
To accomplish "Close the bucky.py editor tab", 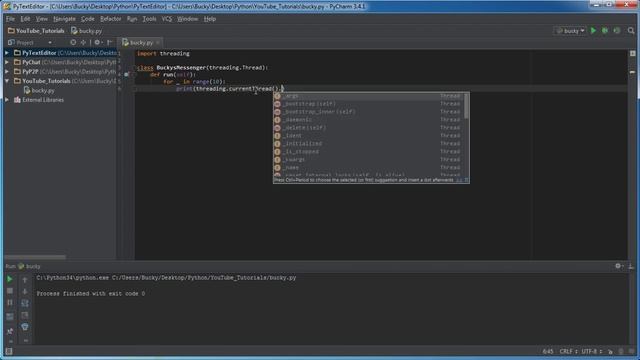I will pyautogui.click(x=158, y=42).
